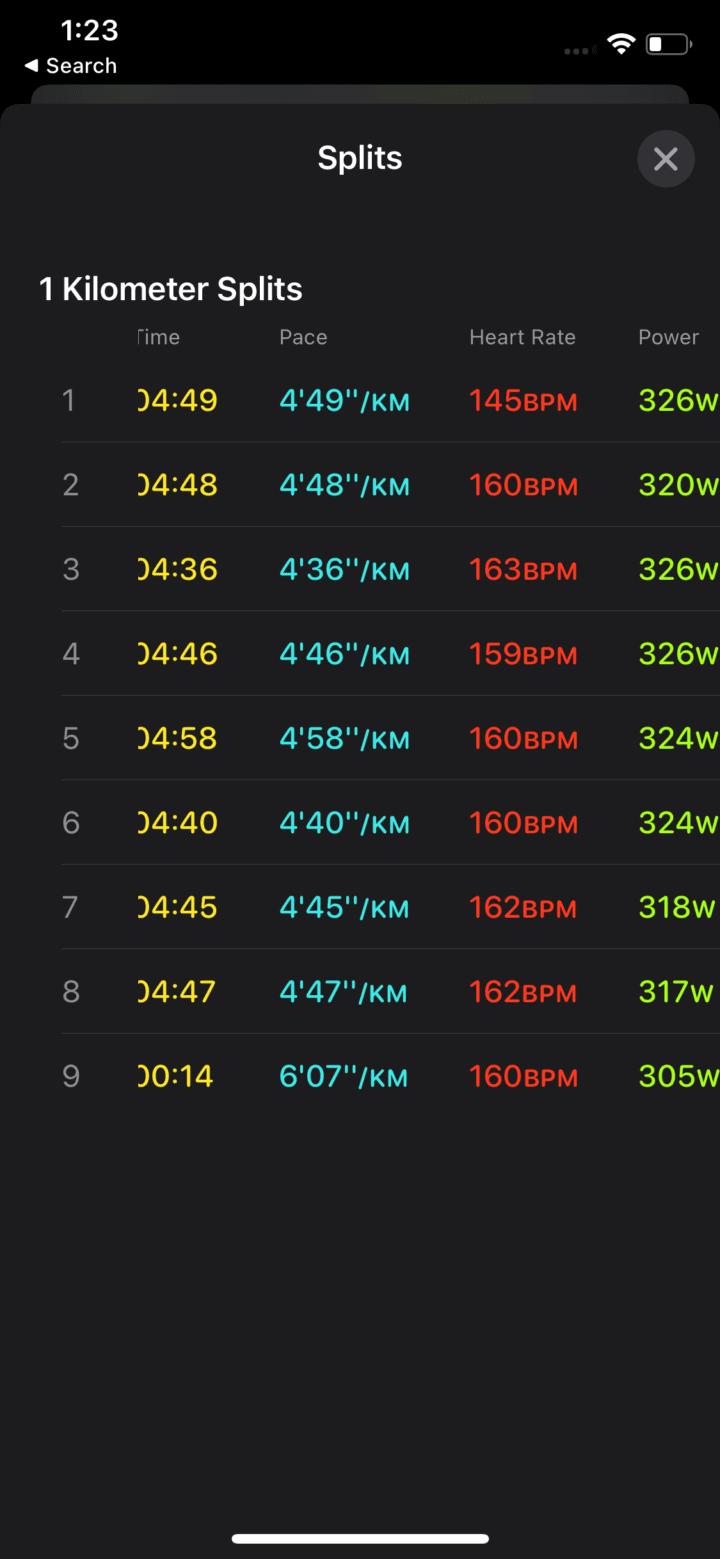Image resolution: width=720 pixels, height=1559 pixels.
Task: Tap the 305W power value
Action: pyautogui.click(x=678, y=1076)
